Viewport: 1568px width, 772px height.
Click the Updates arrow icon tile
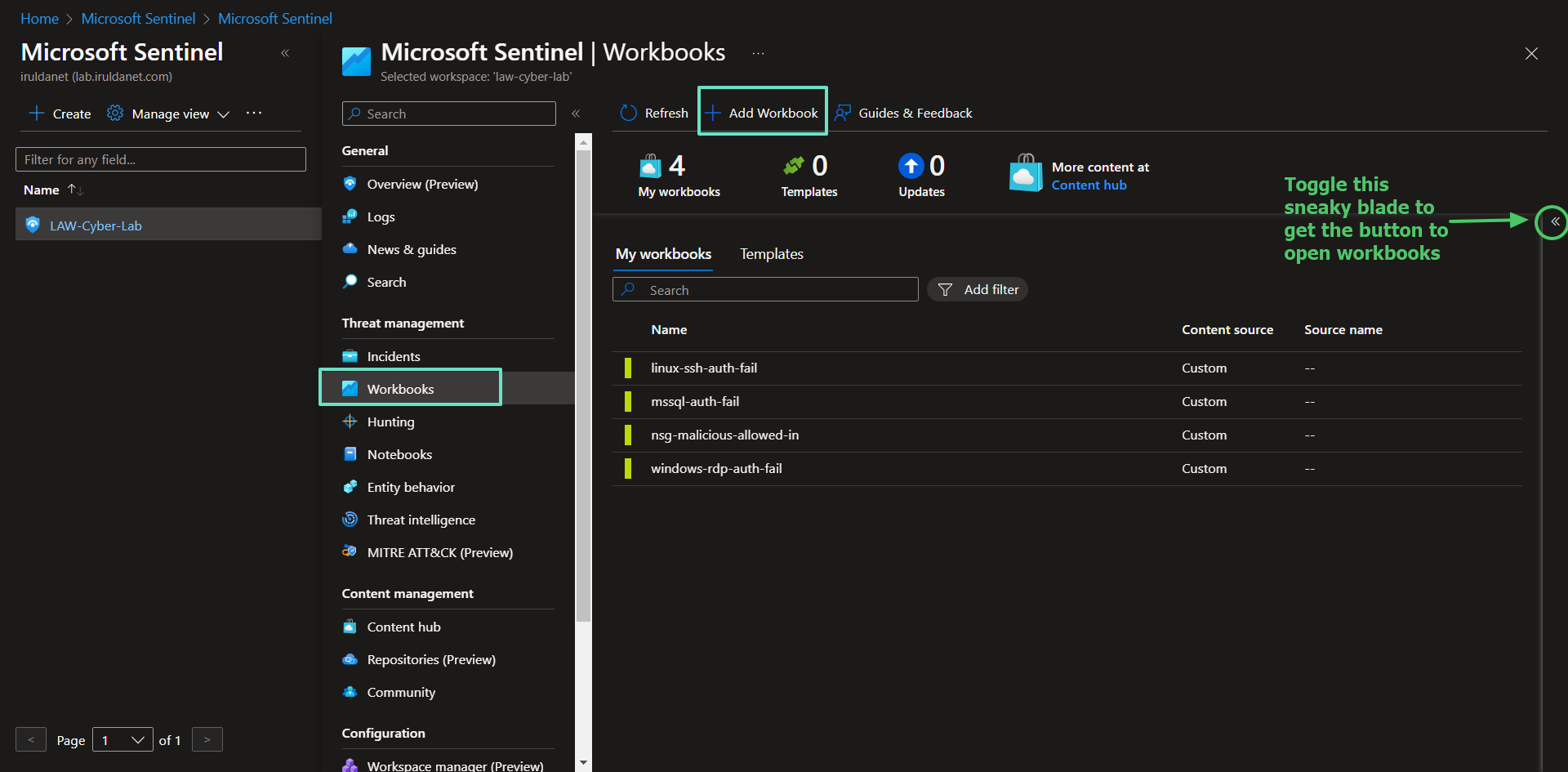pos(911,166)
